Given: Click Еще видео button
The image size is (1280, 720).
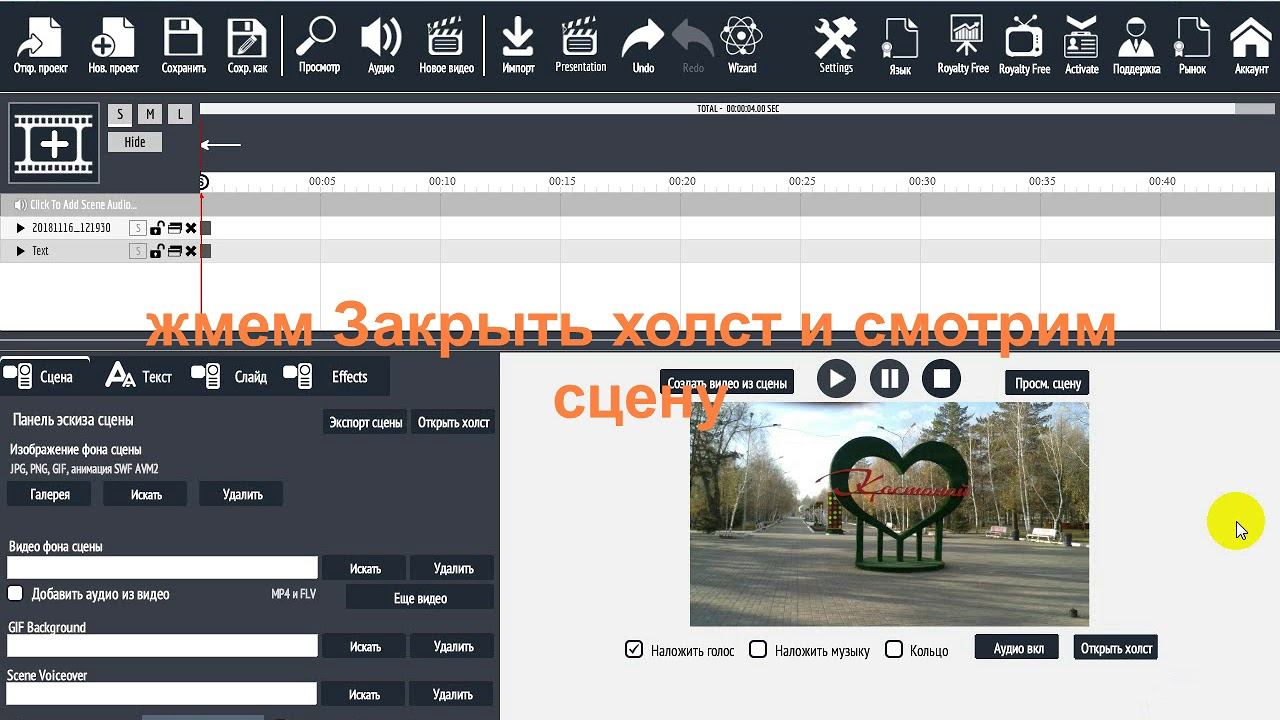Looking at the screenshot, I should [x=420, y=598].
